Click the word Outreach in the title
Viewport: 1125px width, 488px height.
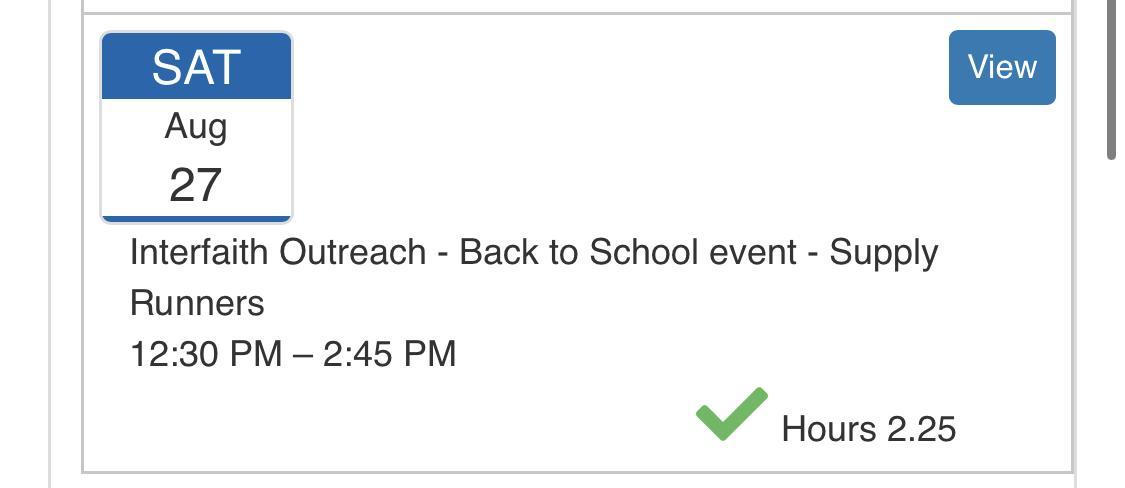pyautogui.click(x=352, y=252)
